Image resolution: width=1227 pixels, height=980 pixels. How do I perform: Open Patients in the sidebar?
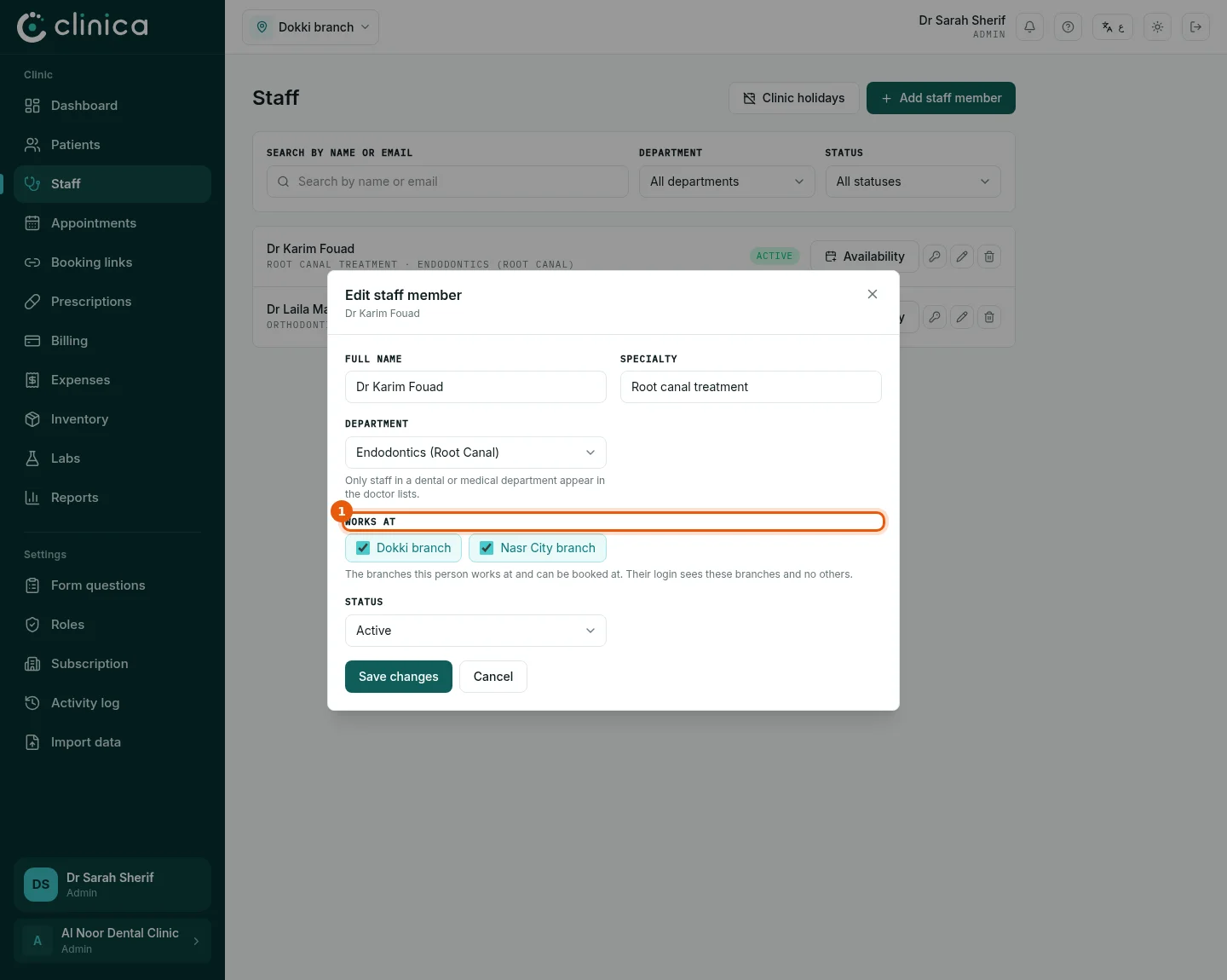pyautogui.click(x=112, y=145)
